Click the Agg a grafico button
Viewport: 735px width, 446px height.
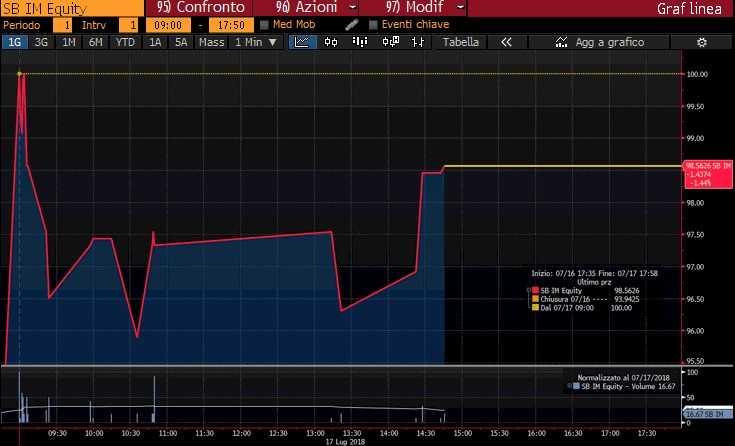click(600, 43)
